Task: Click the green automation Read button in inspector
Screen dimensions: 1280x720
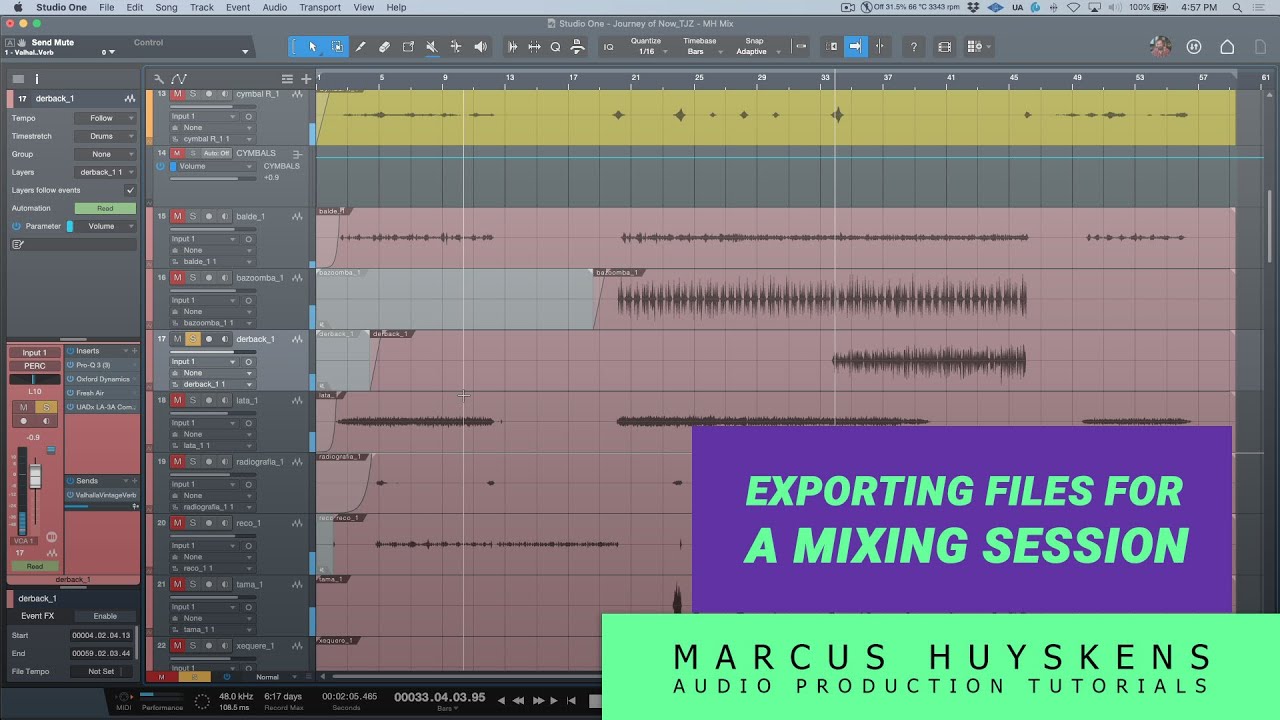Action: tap(105, 208)
